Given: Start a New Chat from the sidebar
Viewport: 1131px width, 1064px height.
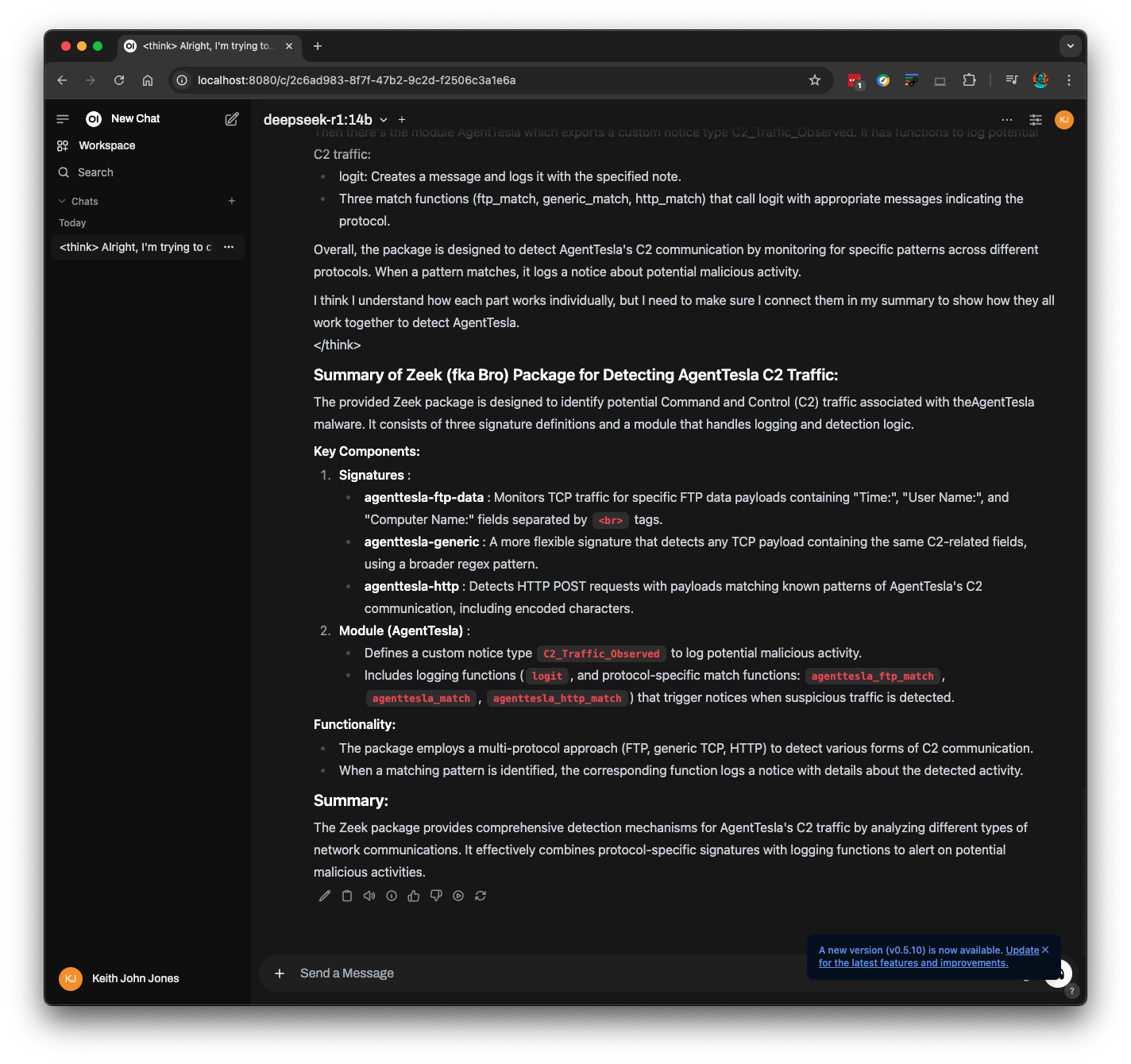Looking at the screenshot, I should 135,119.
